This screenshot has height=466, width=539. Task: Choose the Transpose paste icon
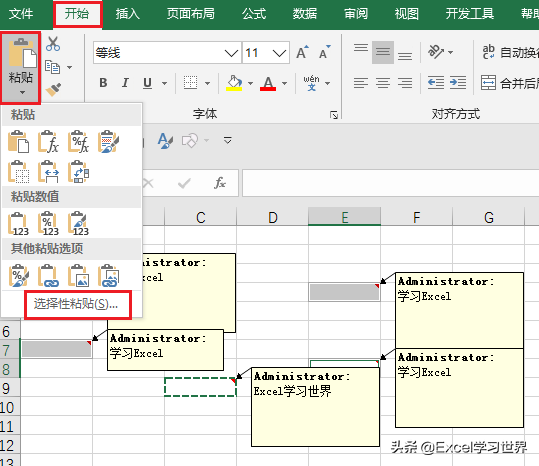(78, 171)
